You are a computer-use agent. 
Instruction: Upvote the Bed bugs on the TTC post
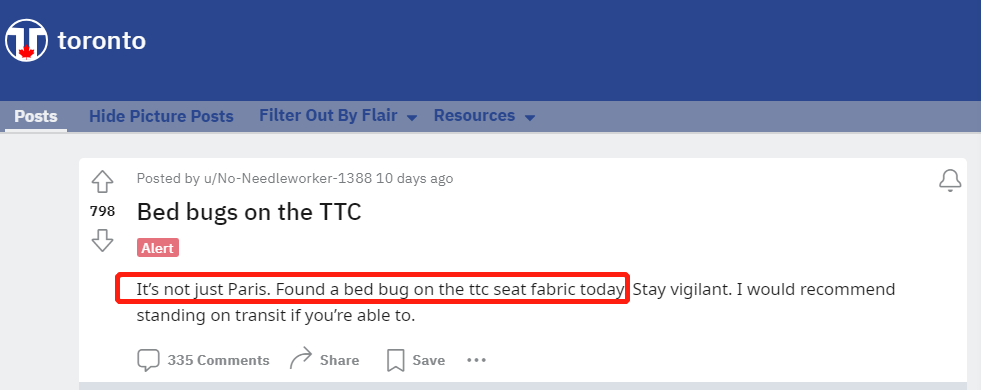pyautogui.click(x=103, y=182)
